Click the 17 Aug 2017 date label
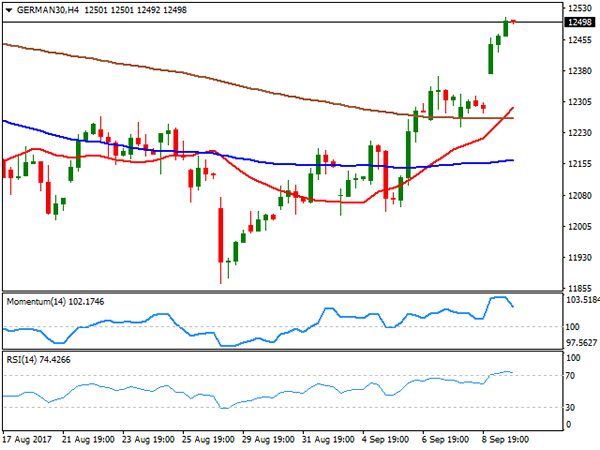600x450 pixels. [27, 439]
